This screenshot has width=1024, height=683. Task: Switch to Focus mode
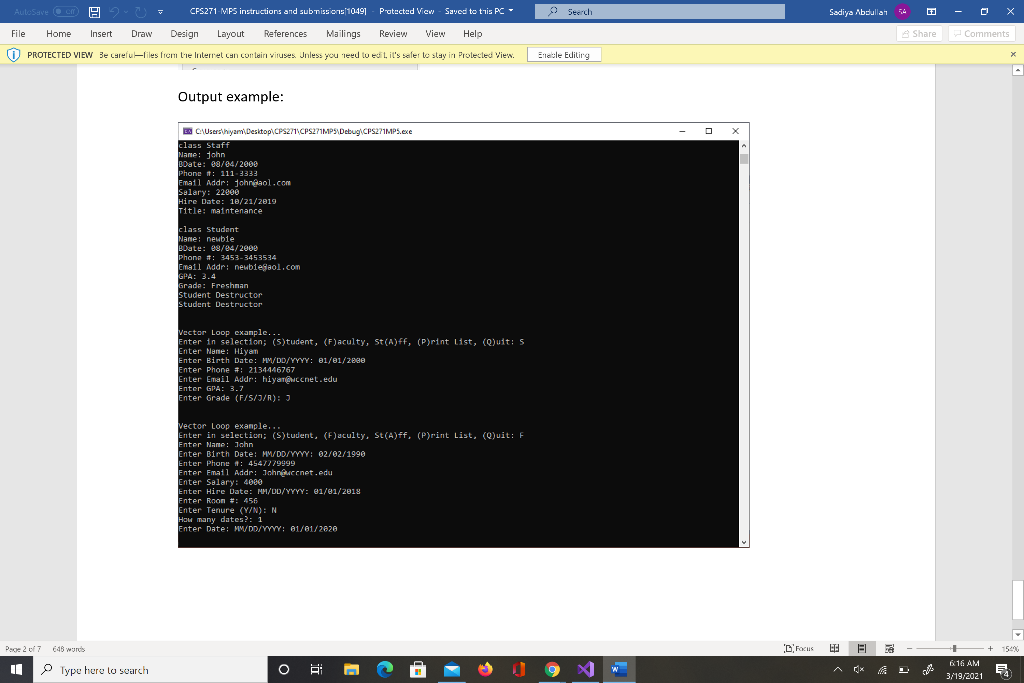[x=799, y=648]
